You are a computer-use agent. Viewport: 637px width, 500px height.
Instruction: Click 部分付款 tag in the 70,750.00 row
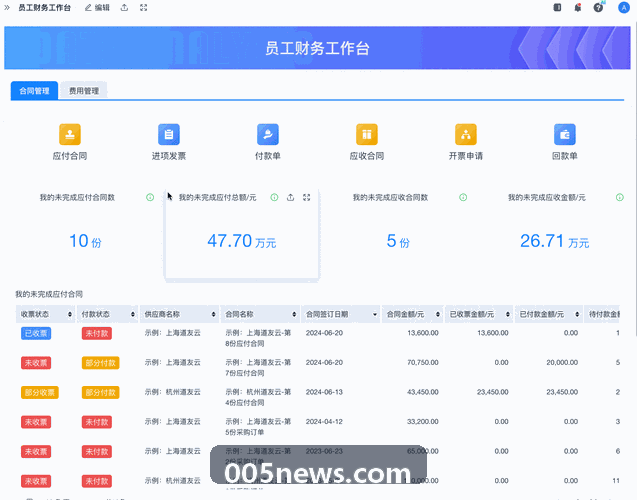[x=100, y=363]
